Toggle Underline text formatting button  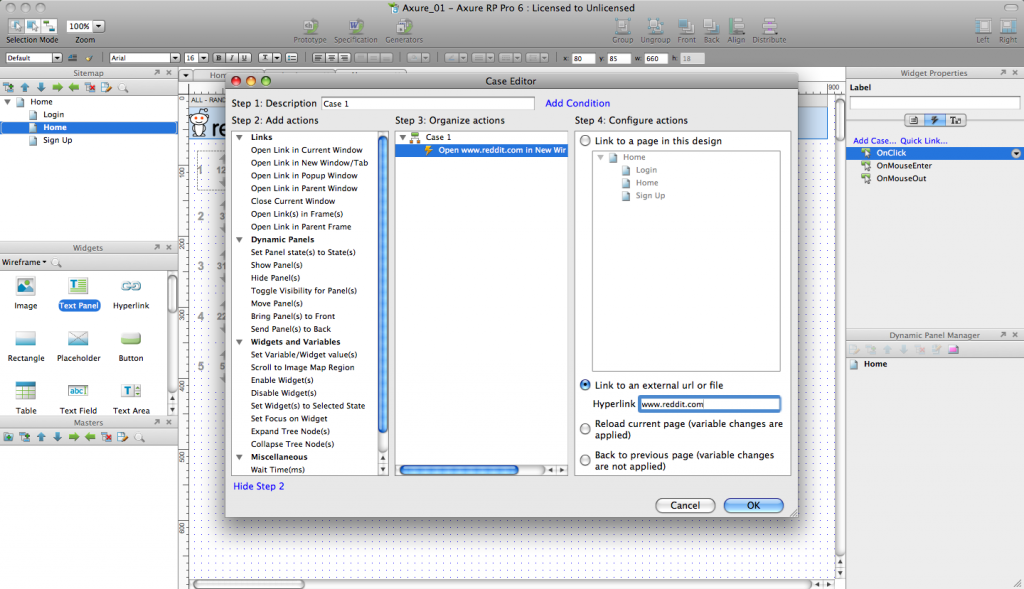tap(244, 58)
